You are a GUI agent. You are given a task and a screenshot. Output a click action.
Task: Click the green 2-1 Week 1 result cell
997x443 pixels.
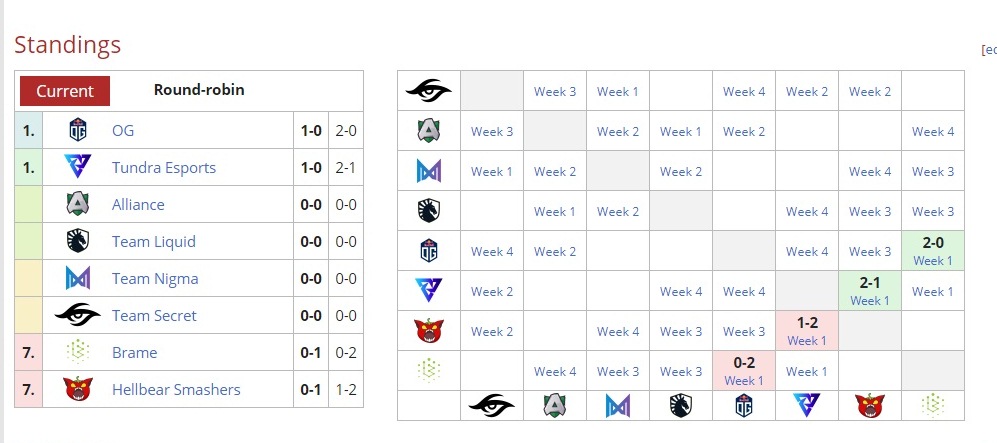click(x=869, y=290)
